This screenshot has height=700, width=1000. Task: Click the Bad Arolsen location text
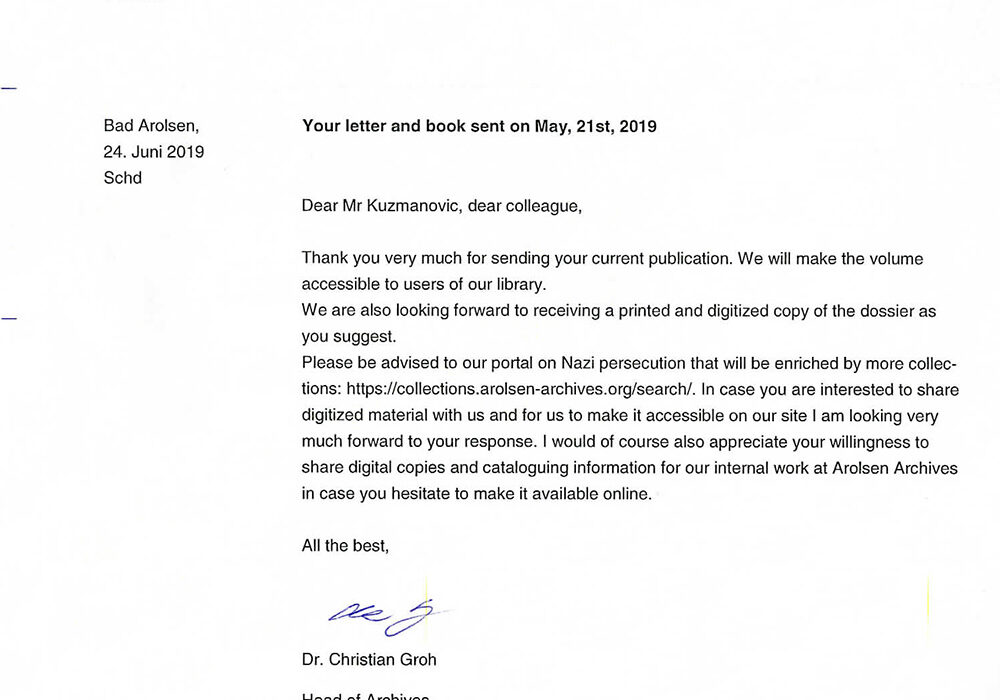point(152,126)
